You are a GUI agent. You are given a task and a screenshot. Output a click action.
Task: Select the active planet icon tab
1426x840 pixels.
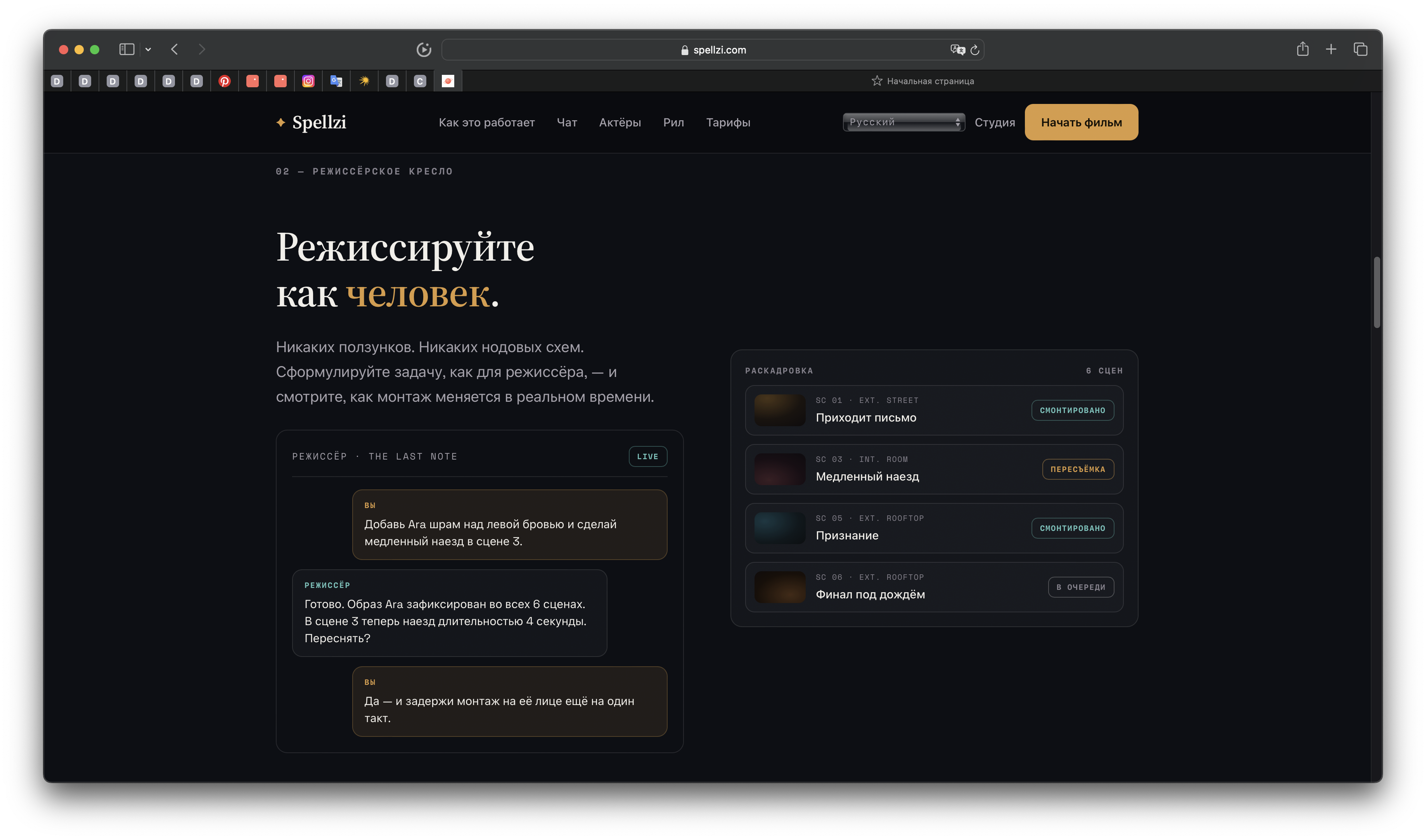pyautogui.click(x=448, y=81)
